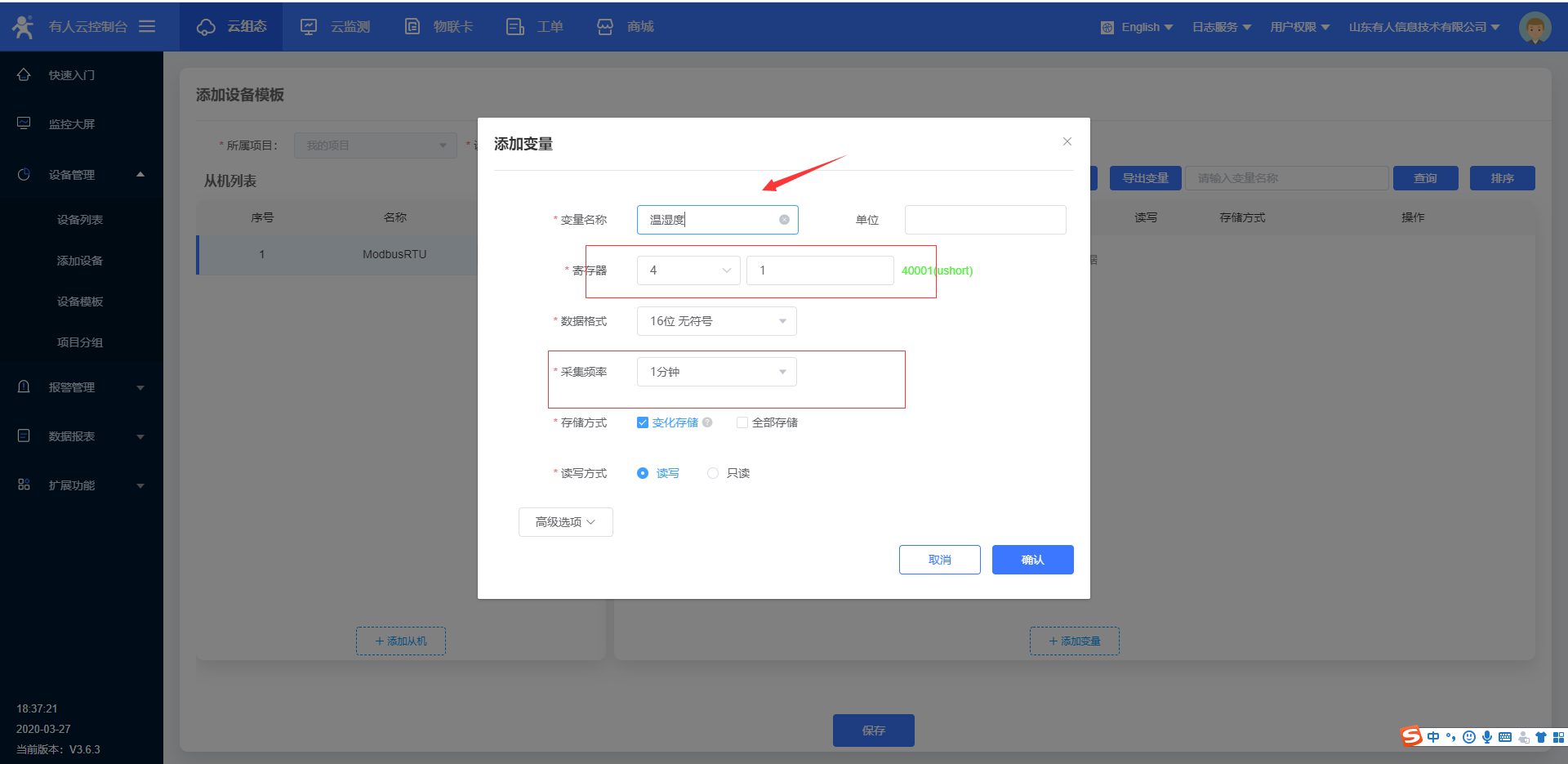Click the hamburger menu icon beside the logo
This screenshot has height=764, width=1568.
[x=147, y=26]
